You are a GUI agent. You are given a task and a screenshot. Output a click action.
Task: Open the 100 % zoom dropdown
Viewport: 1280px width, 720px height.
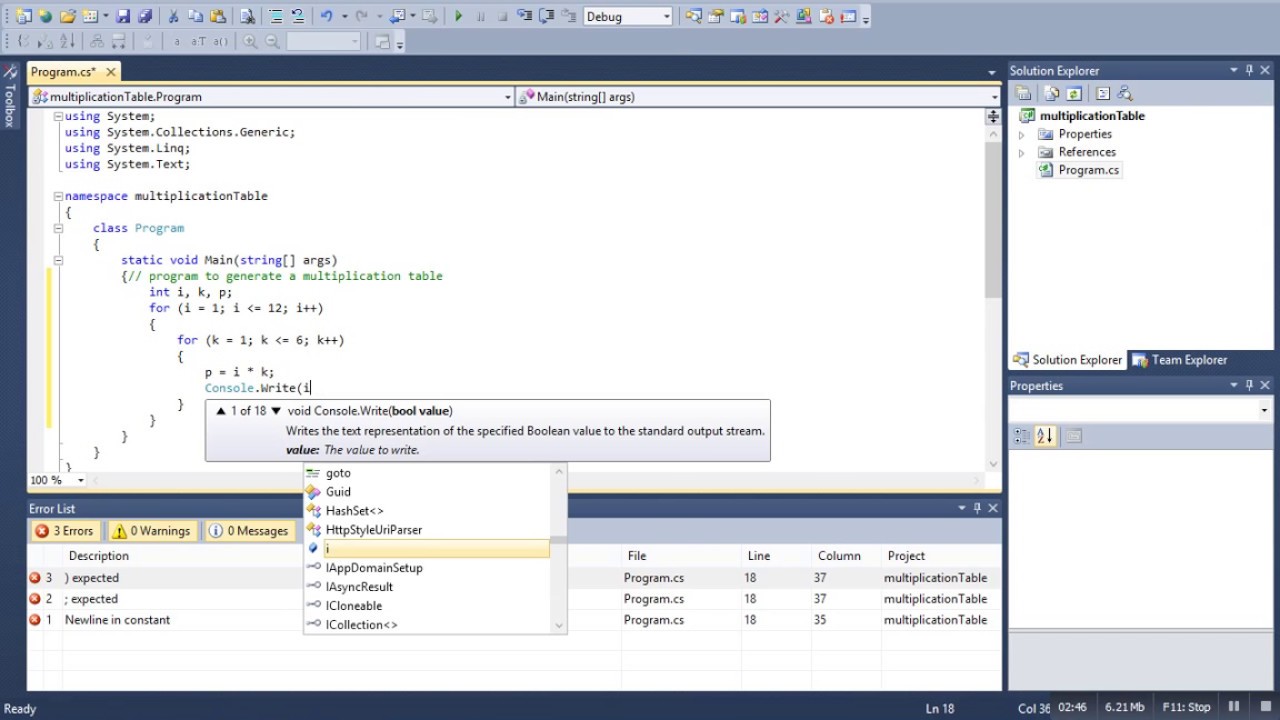click(81, 480)
